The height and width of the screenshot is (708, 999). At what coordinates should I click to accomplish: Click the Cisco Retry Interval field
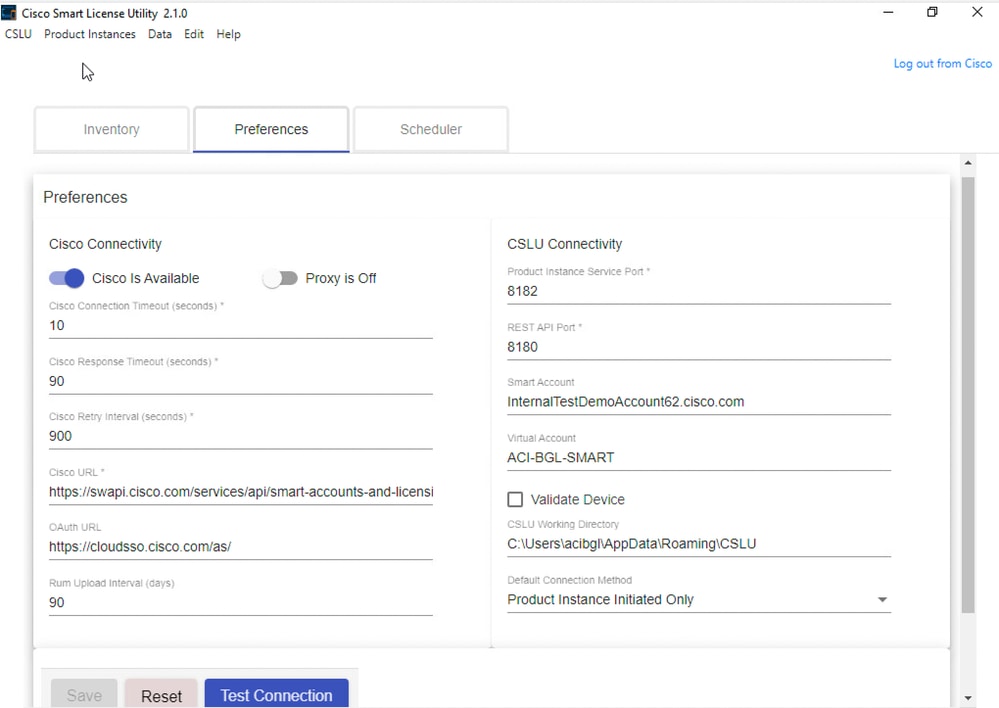tap(241, 437)
